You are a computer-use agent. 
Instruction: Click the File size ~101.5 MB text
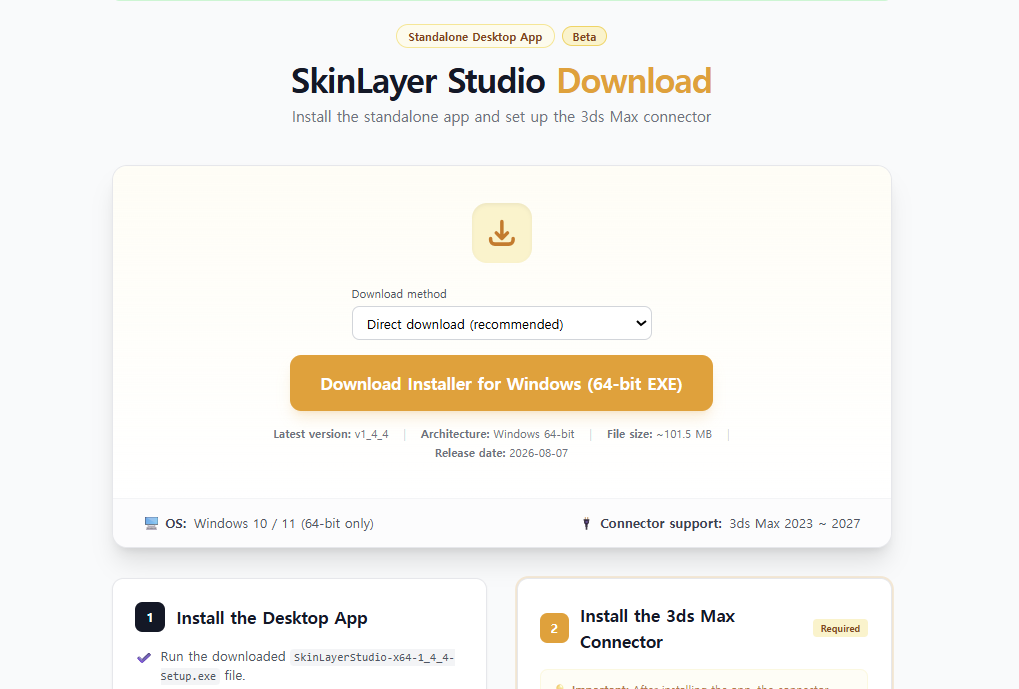tap(659, 434)
